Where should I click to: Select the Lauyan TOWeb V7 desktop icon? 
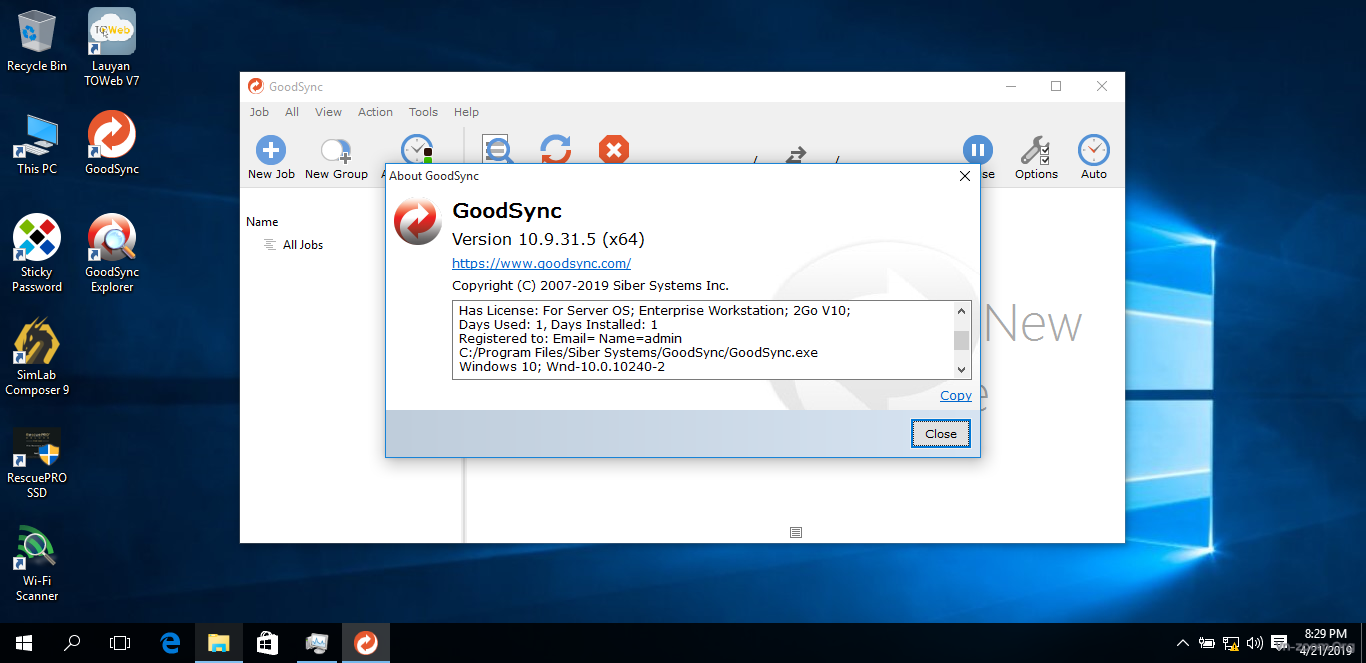click(x=111, y=47)
